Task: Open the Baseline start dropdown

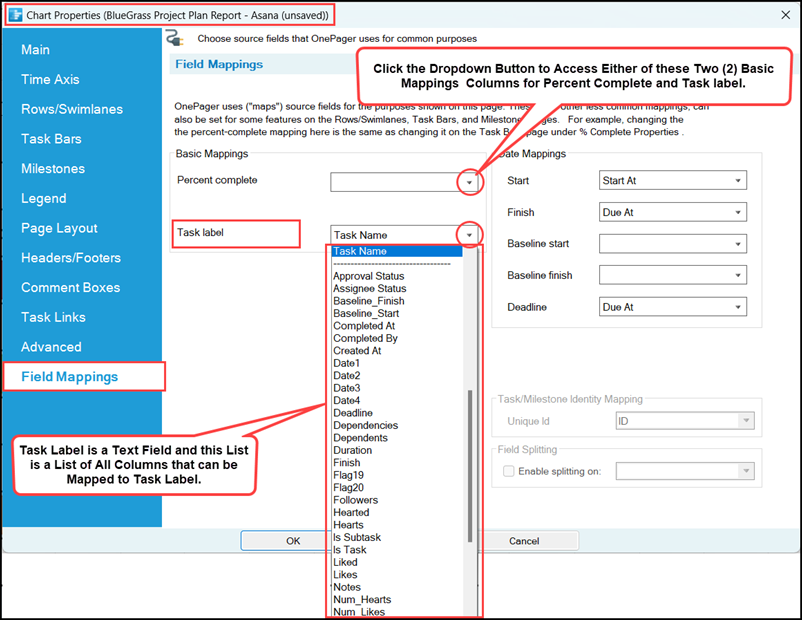Action: tap(739, 243)
